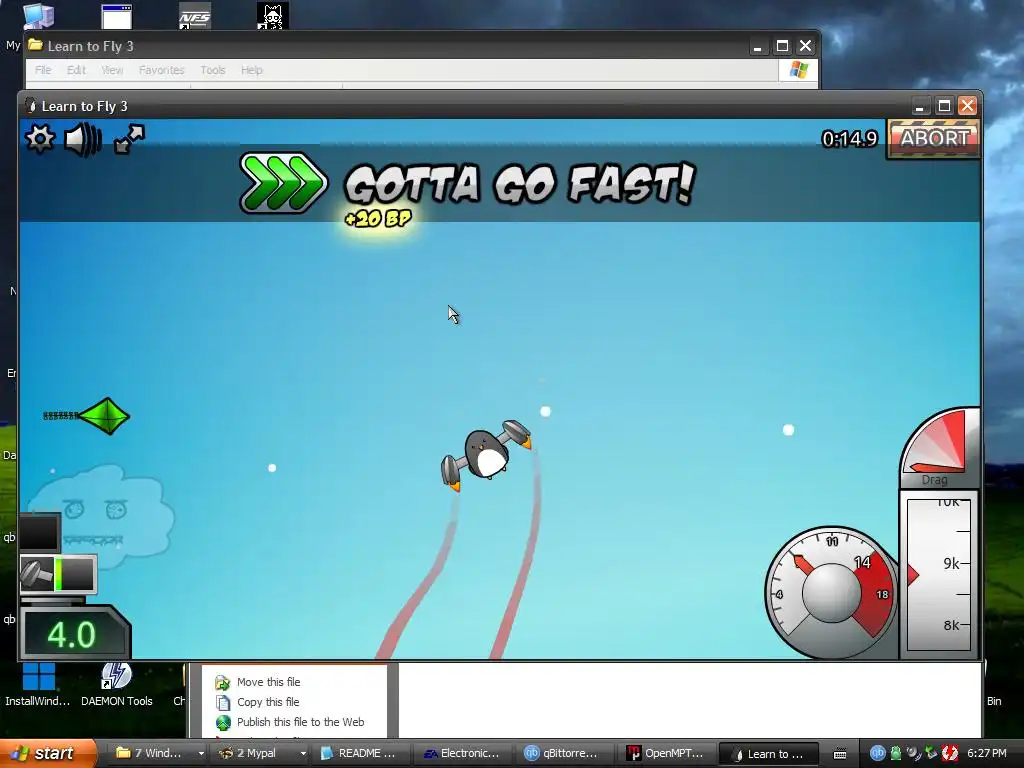Open the blank window desktop icon
Screen dimensions: 1024x768
[117, 16]
